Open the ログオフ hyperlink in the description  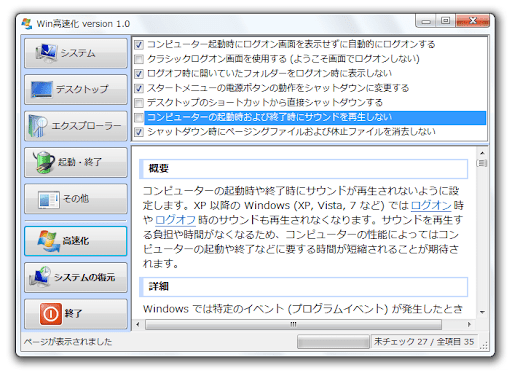pos(175,220)
